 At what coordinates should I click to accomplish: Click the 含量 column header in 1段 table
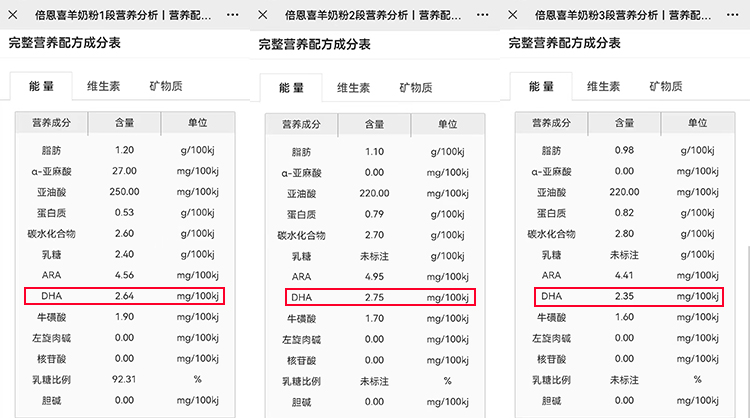click(124, 123)
